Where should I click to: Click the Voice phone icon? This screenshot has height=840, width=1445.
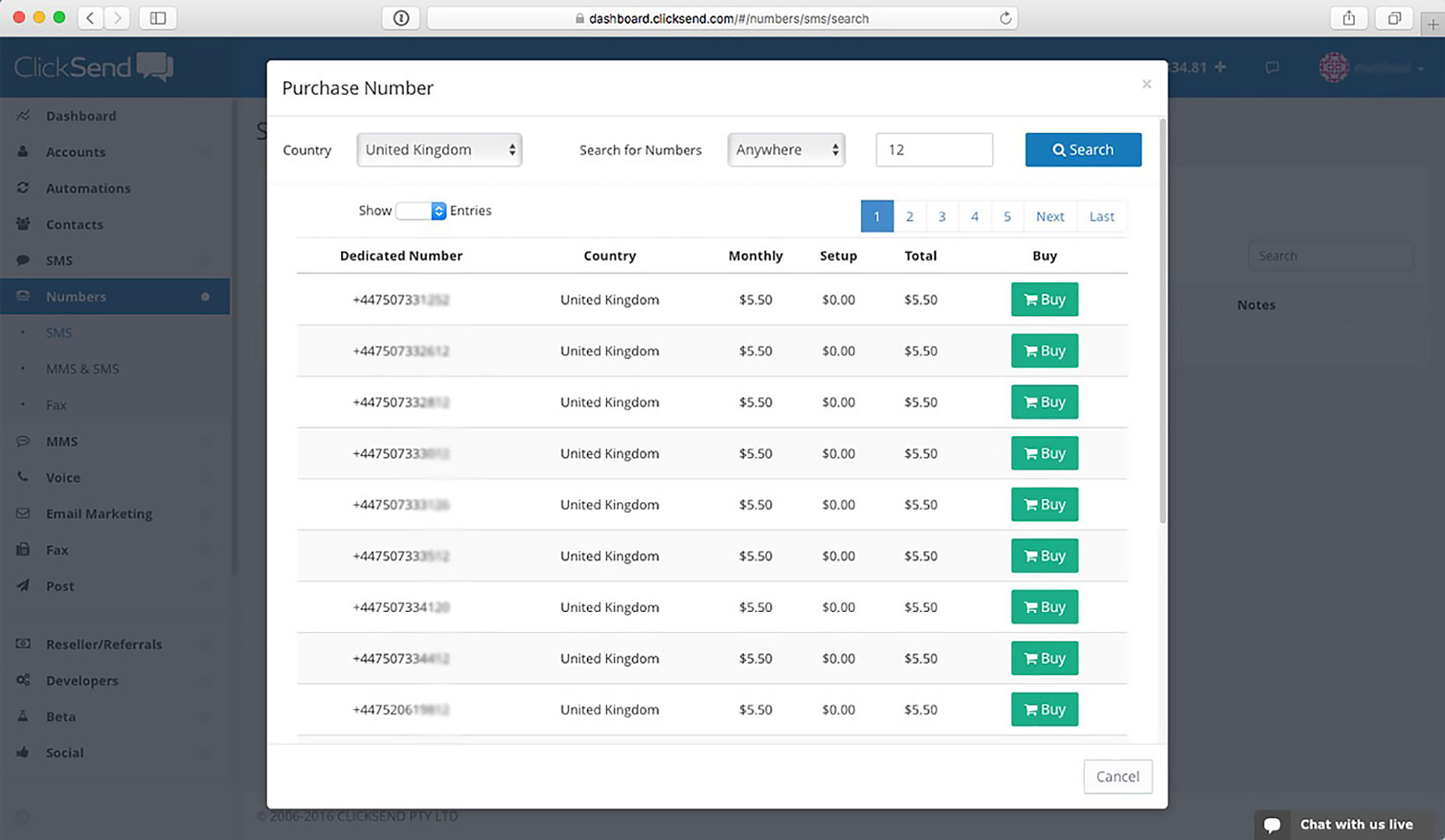pyautogui.click(x=23, y=477)
